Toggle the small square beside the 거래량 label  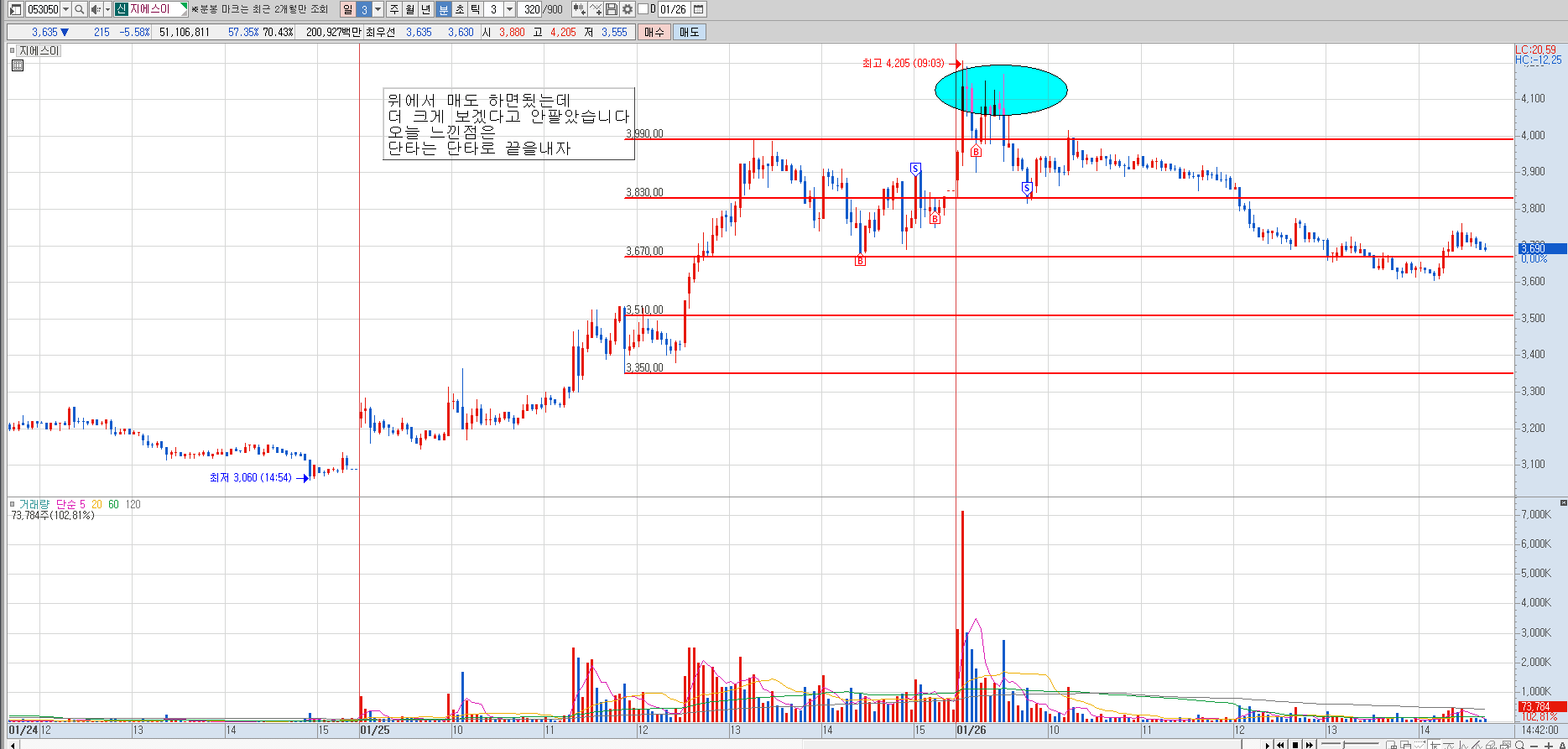click(x=13, y=504)
